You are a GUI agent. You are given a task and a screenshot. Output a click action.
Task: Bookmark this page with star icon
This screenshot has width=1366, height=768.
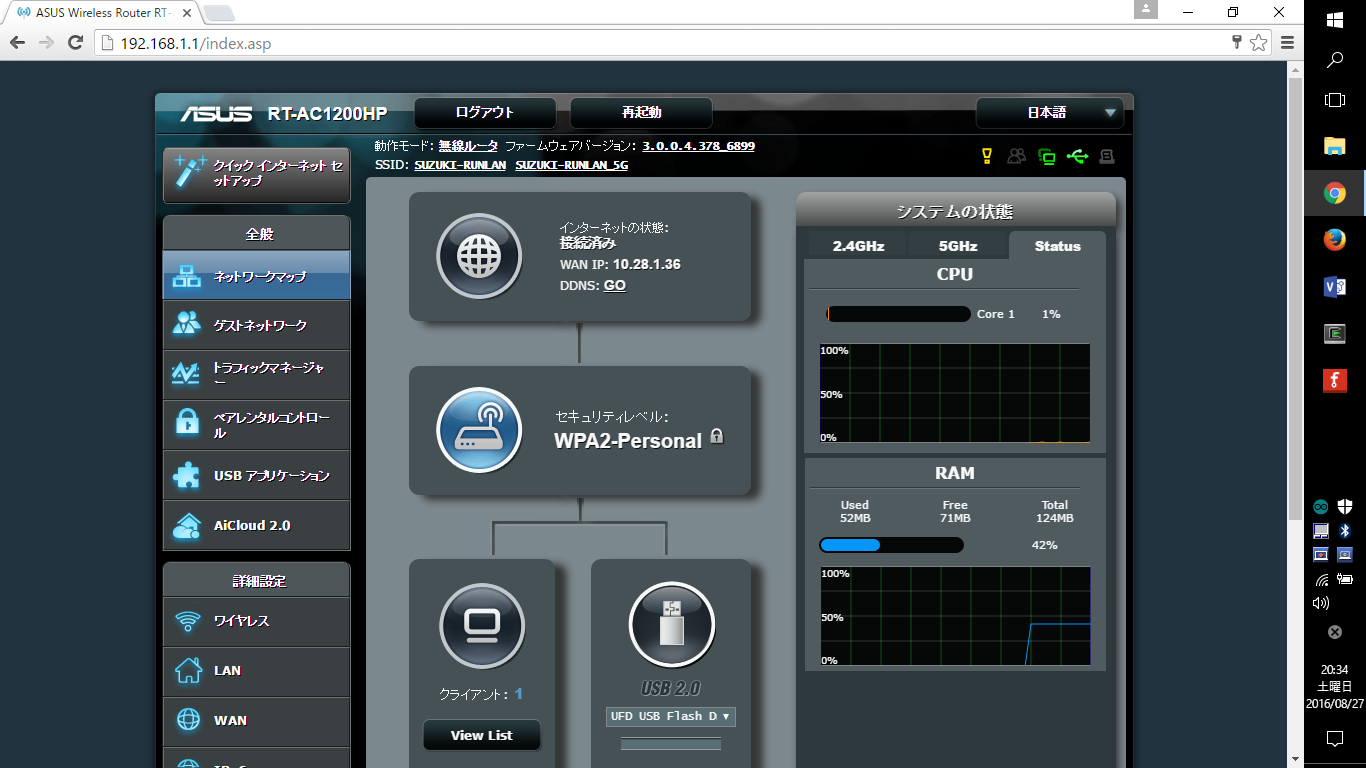(1258, 43)
